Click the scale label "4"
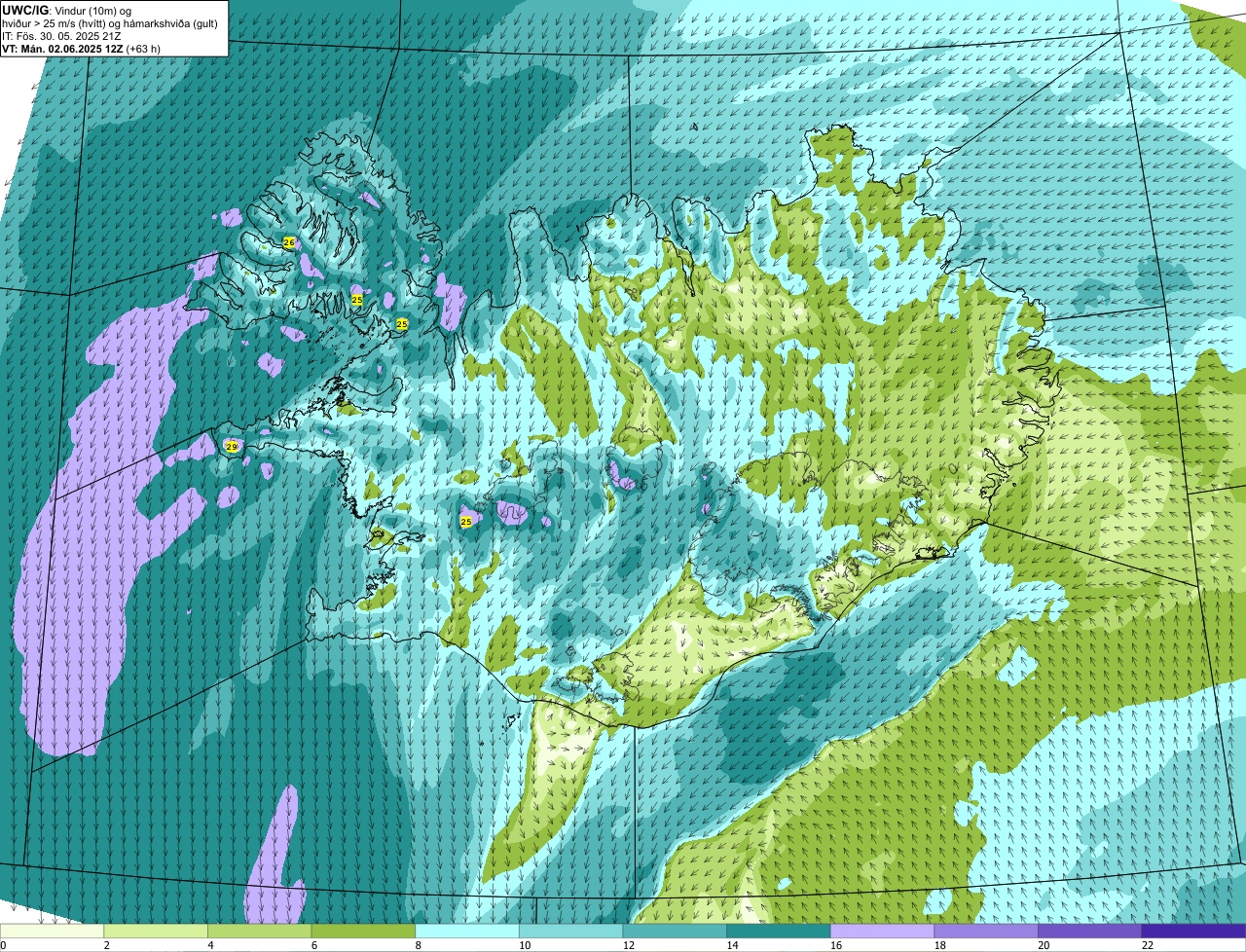This screenshot has width=1246, height=952. (210, 945)
